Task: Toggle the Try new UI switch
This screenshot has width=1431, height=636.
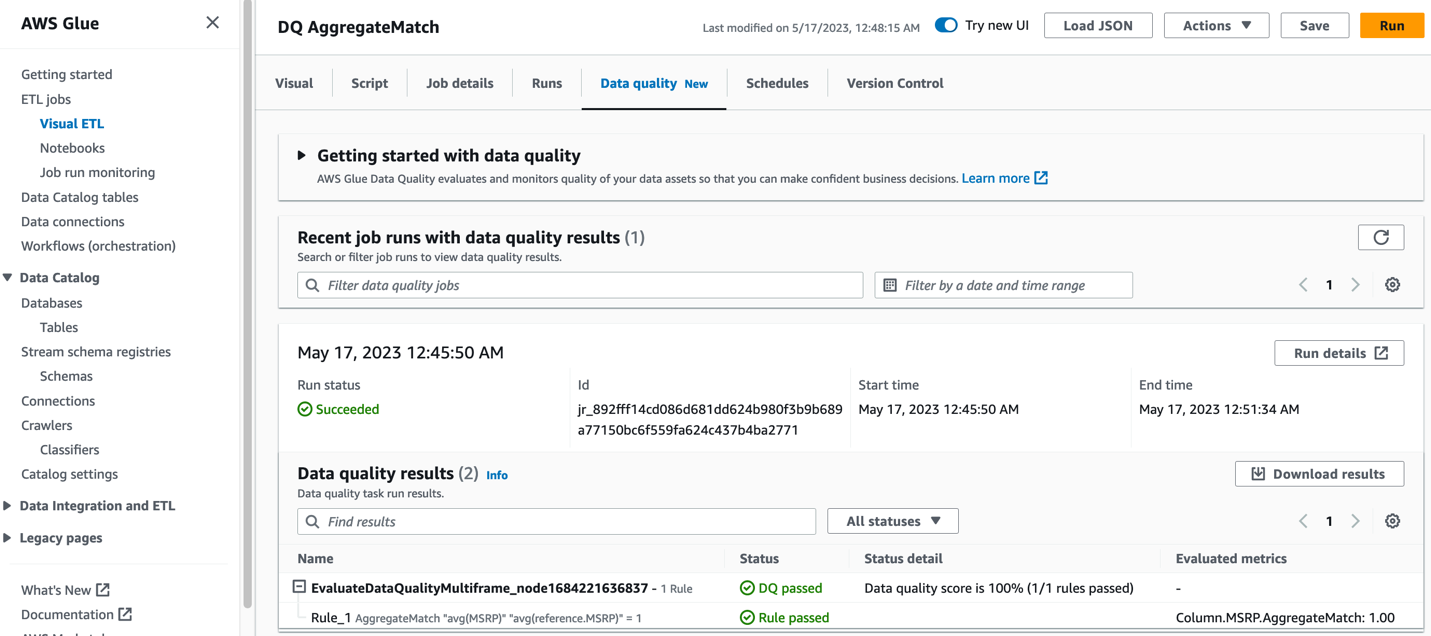Action: pos(946,25)
